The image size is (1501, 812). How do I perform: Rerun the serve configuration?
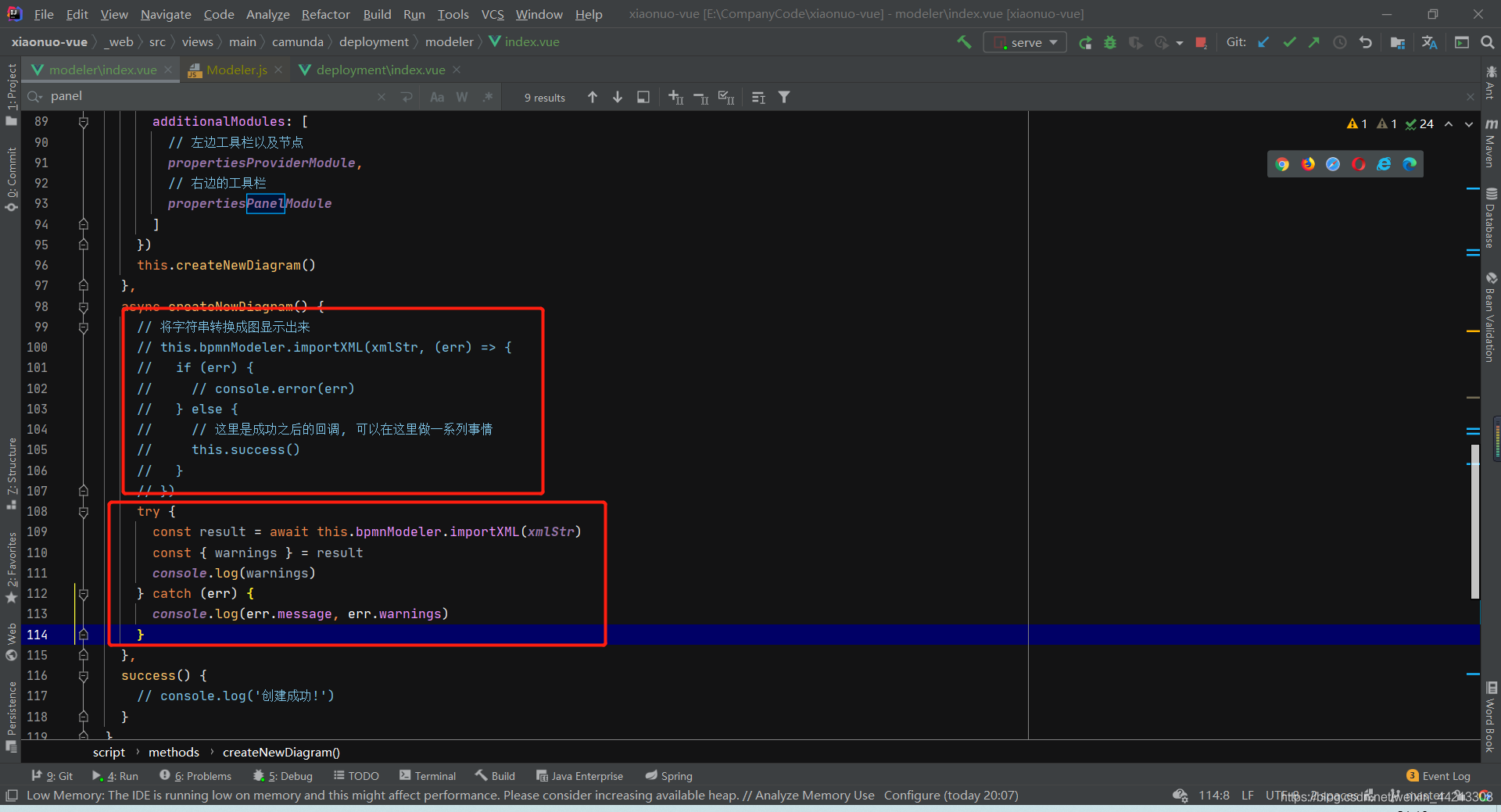click(1085, 42)
